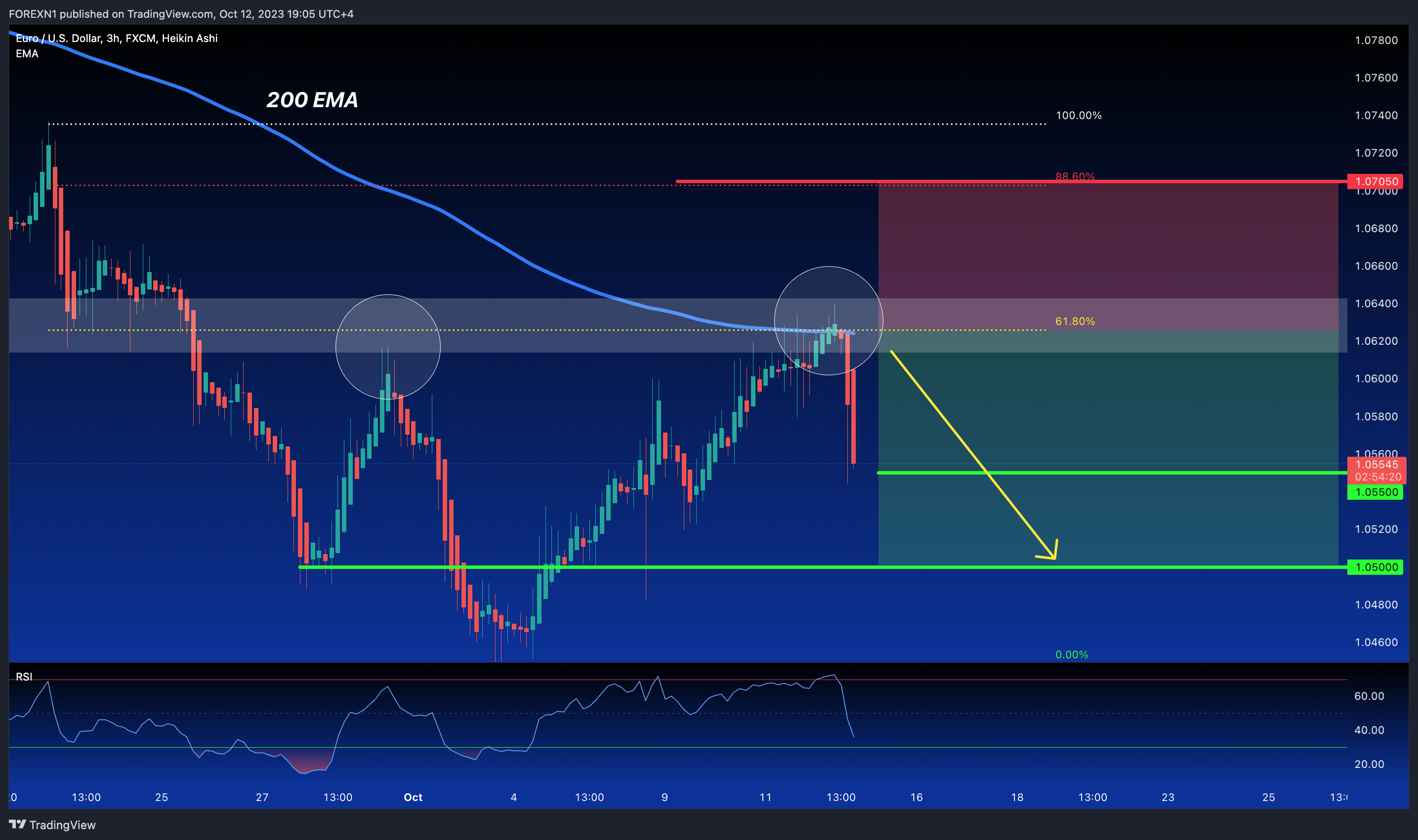Select the EMA indicator label

(x=27, y=54)
